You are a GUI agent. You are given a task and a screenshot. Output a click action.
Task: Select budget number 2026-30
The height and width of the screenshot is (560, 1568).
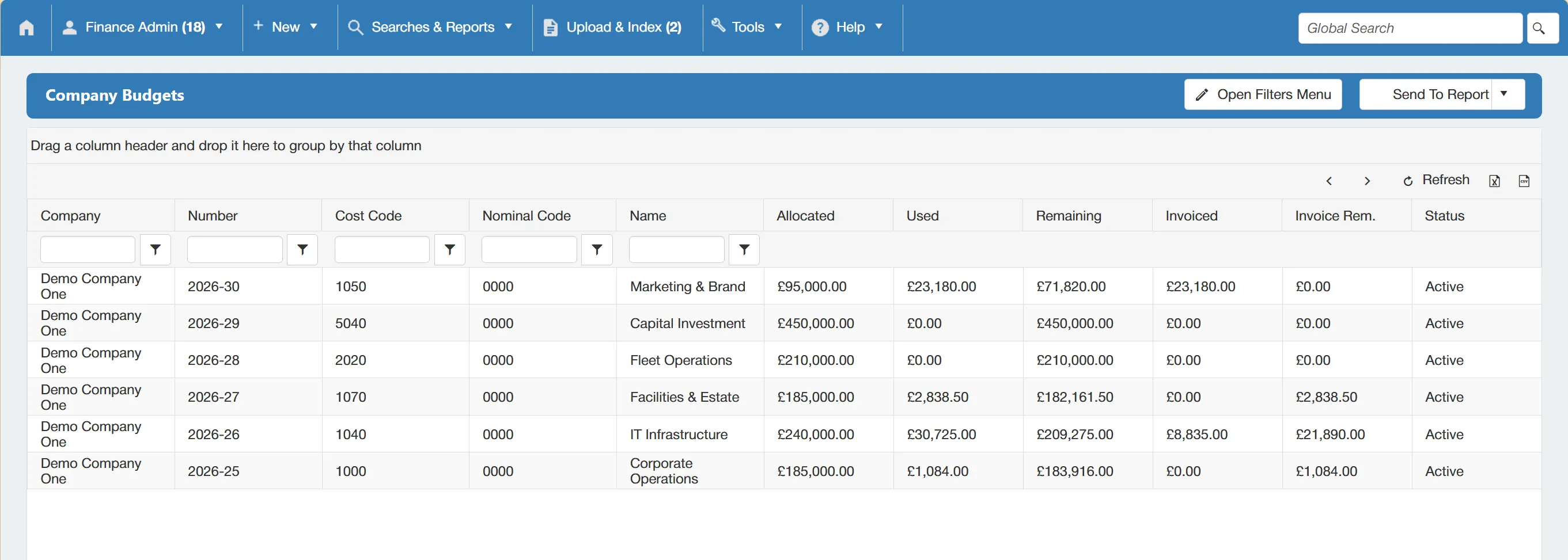pyautogui.click(x=213, y=287)
